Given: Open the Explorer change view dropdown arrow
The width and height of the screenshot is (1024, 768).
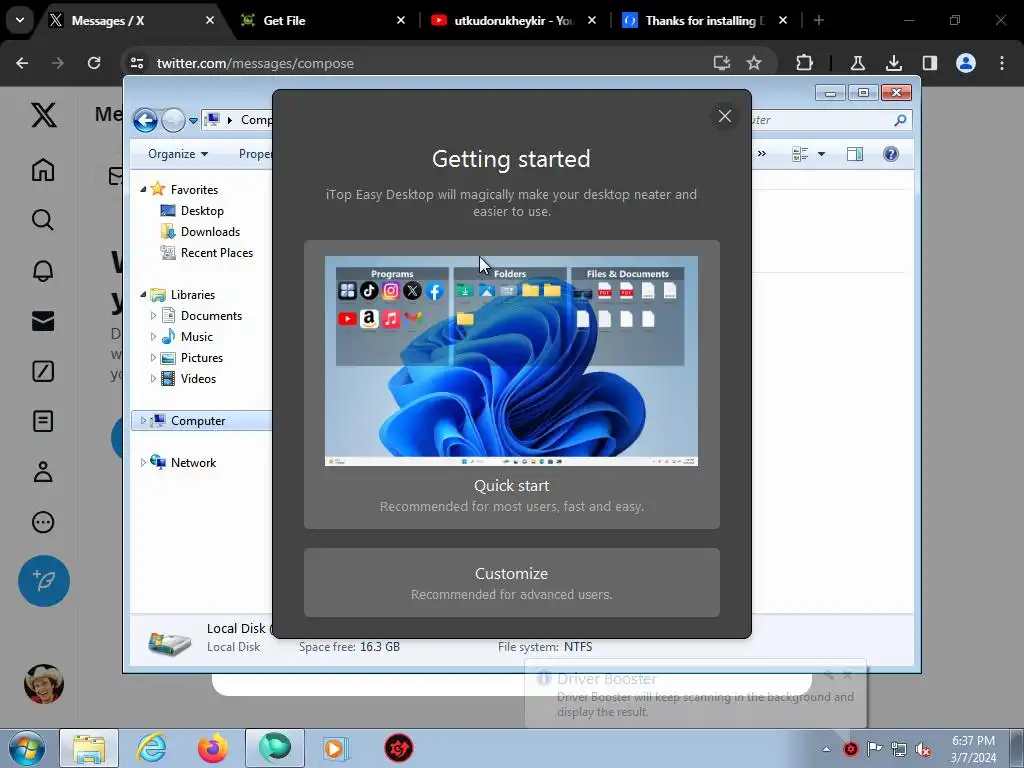Looking at the screenshot, I should click(x=822, y=154).
